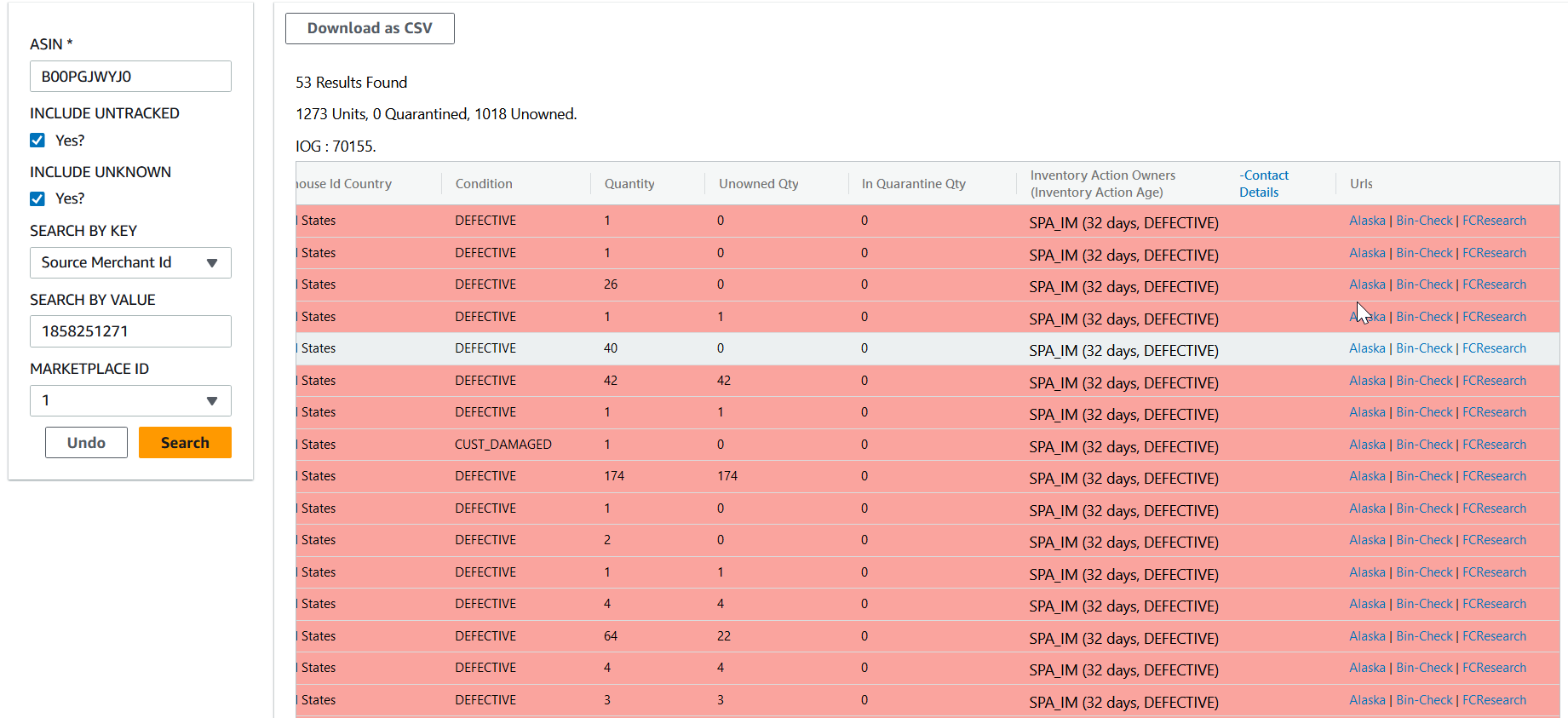The height and width of the screenshot is (718, 1568).
Task: Toggle the Include Untracked checkbox
Action: [x=37, y=141]
